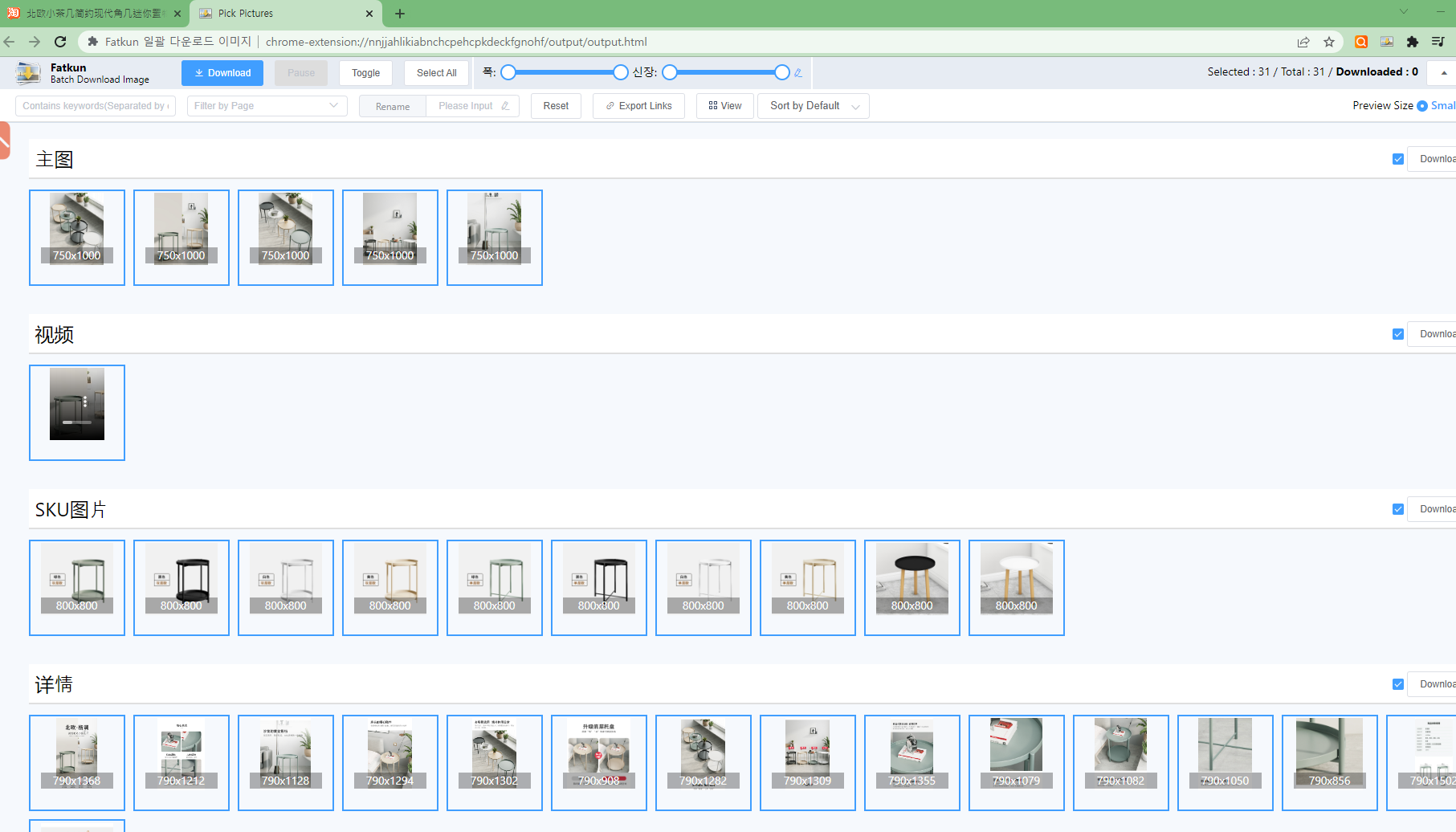Focus the rename Please Input field
Screen dimensions: 1456x832
pos(473,106)
